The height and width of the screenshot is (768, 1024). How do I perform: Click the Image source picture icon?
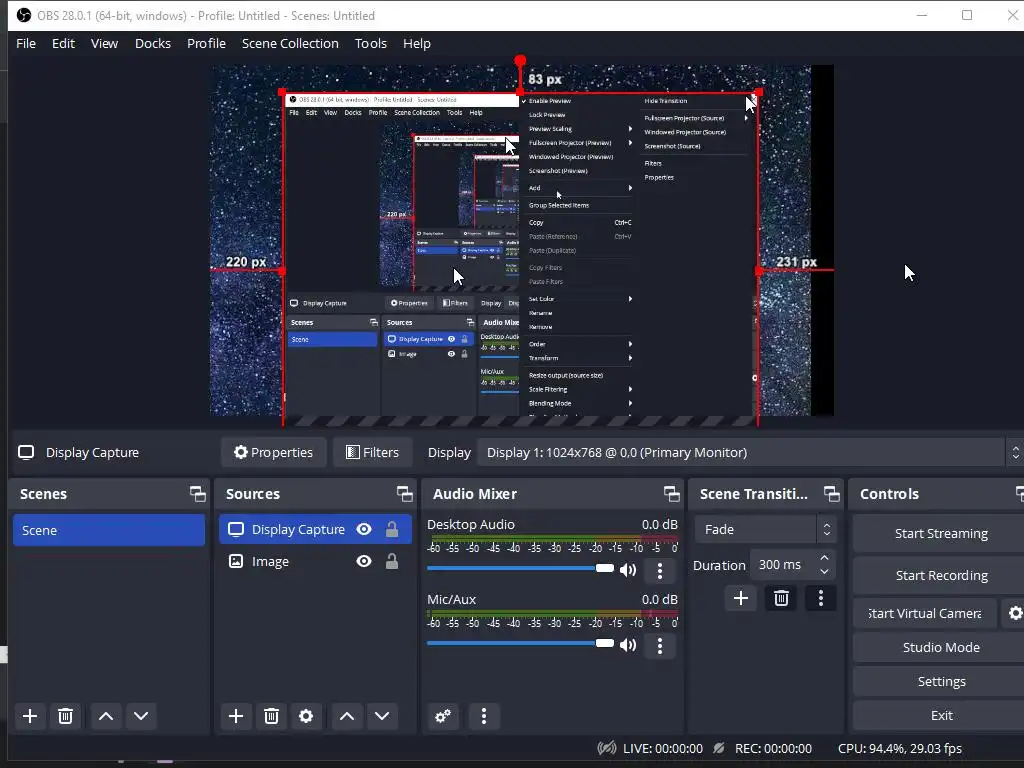pos(236,561)
